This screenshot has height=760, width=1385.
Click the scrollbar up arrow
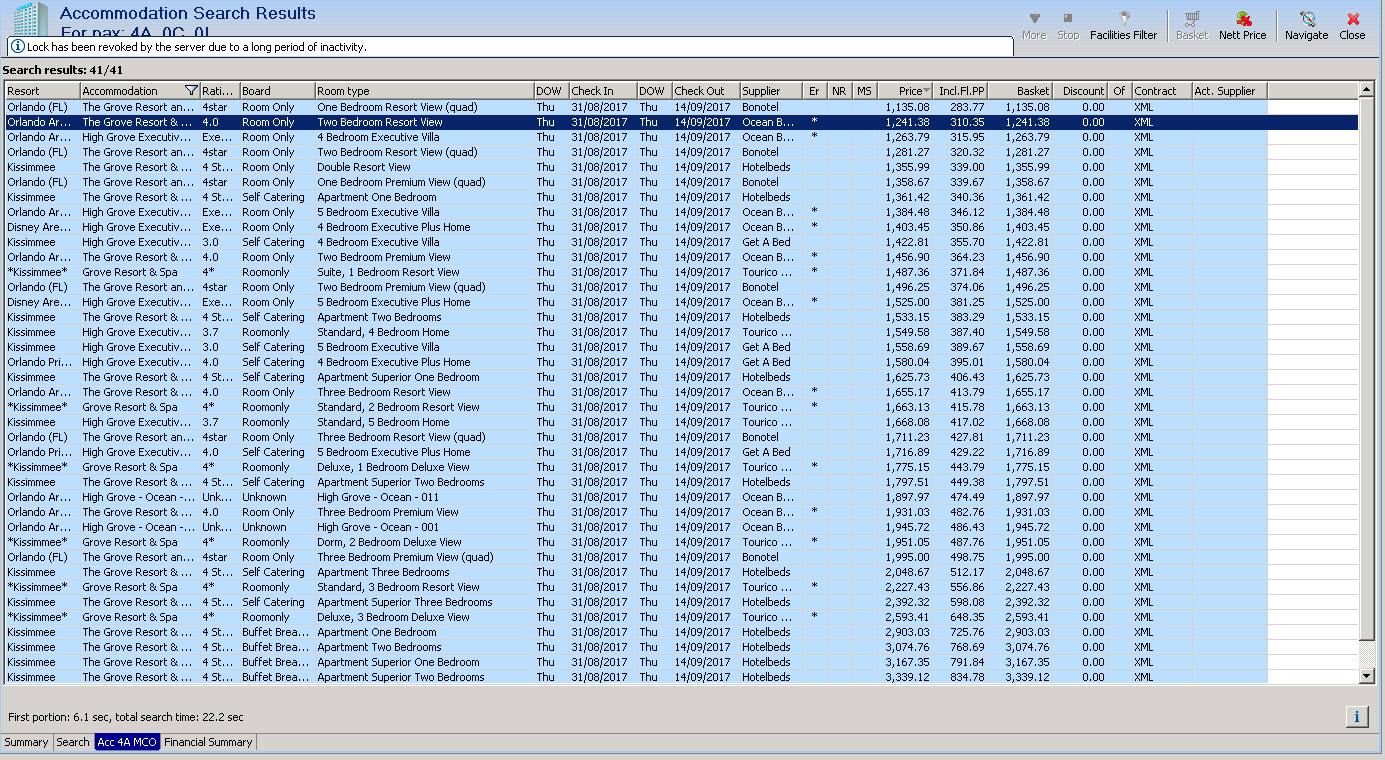[1367, 91]
